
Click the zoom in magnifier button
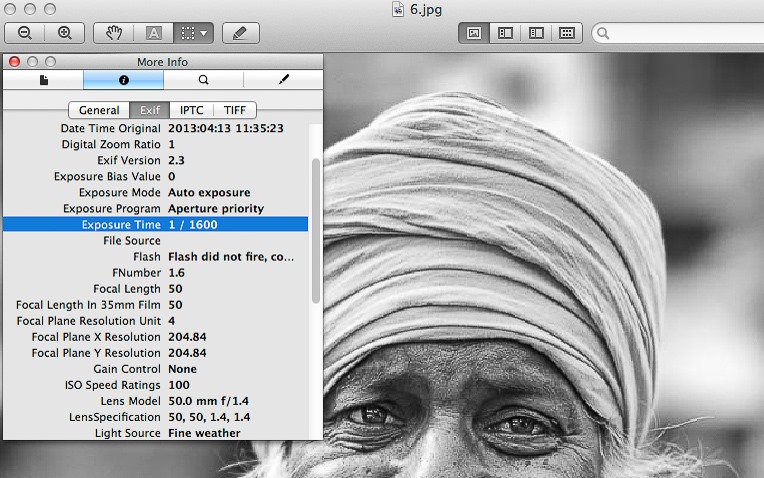click(65, 33)
